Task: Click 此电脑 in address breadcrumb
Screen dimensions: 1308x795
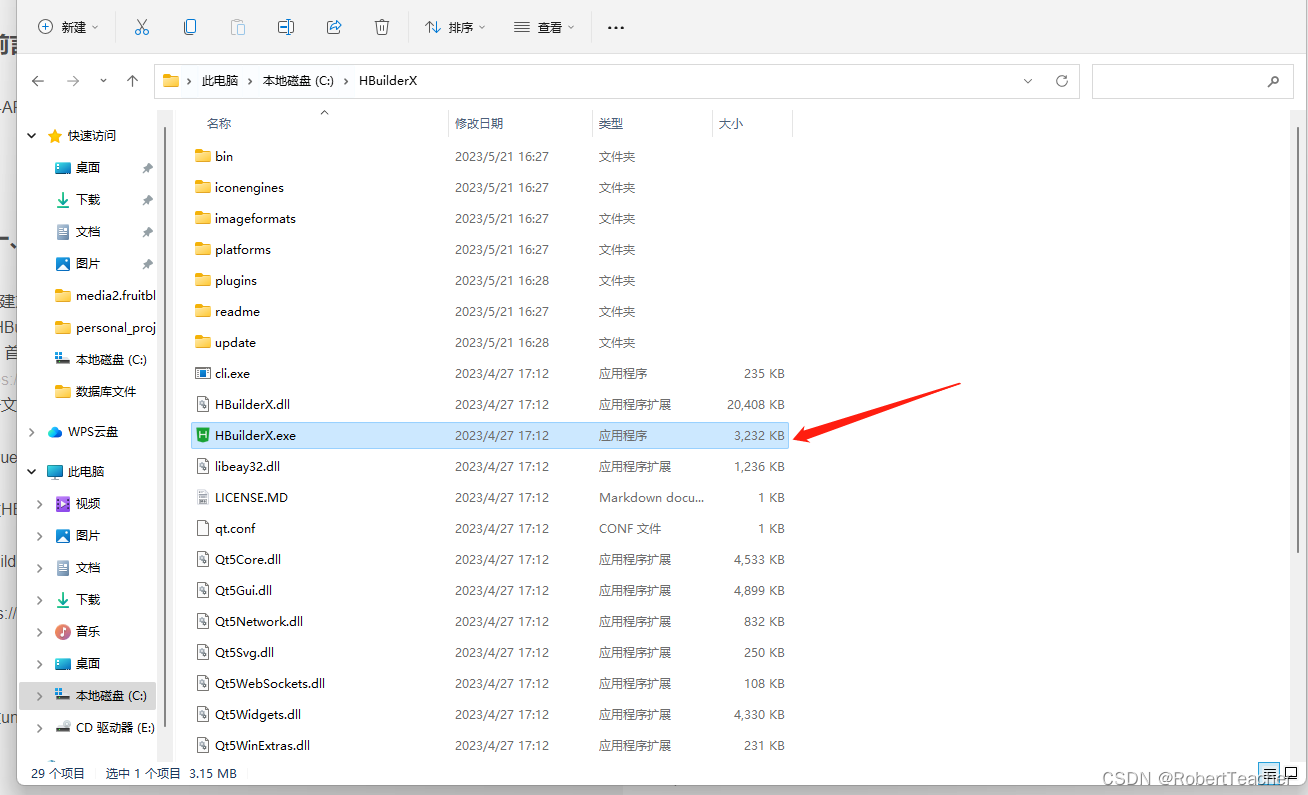Action: (x=220, y=81)
